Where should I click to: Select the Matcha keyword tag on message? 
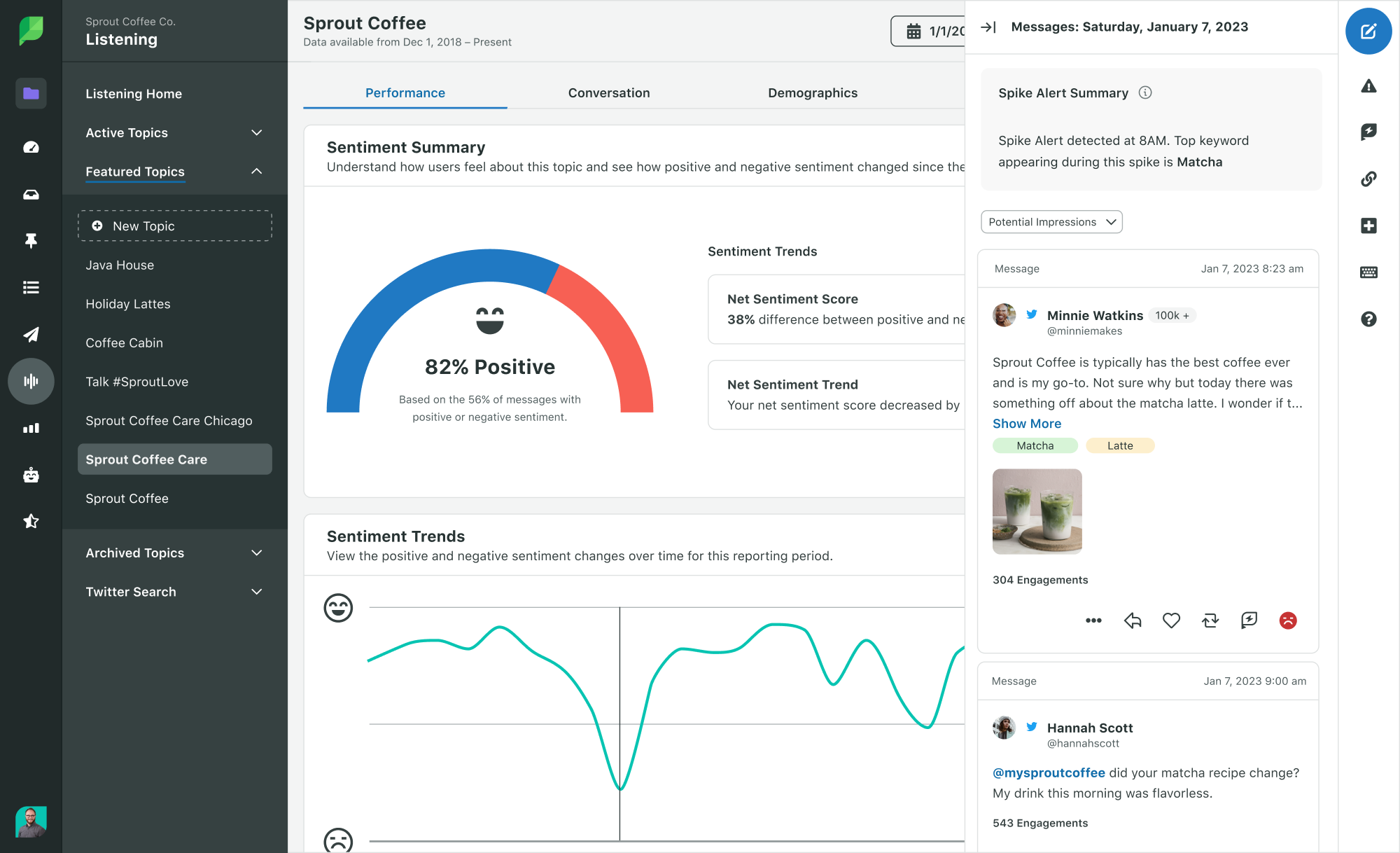pos(1035,446)
